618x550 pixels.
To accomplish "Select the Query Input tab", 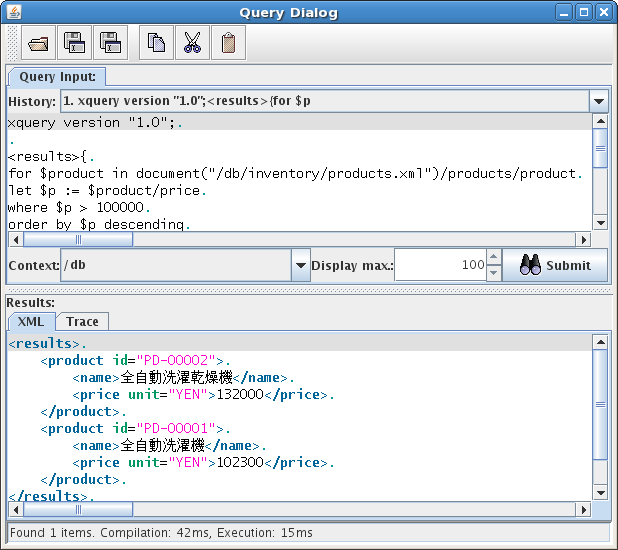I will click(57, 76).
